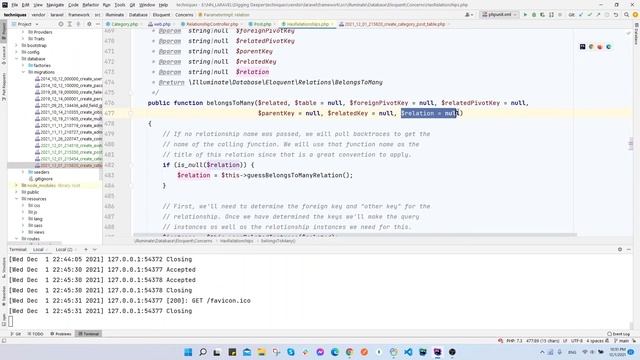Viewport: 640px width, 360px height.
Task: Click the horizontal editor scrollbar
Action: [x=355, y=235]
